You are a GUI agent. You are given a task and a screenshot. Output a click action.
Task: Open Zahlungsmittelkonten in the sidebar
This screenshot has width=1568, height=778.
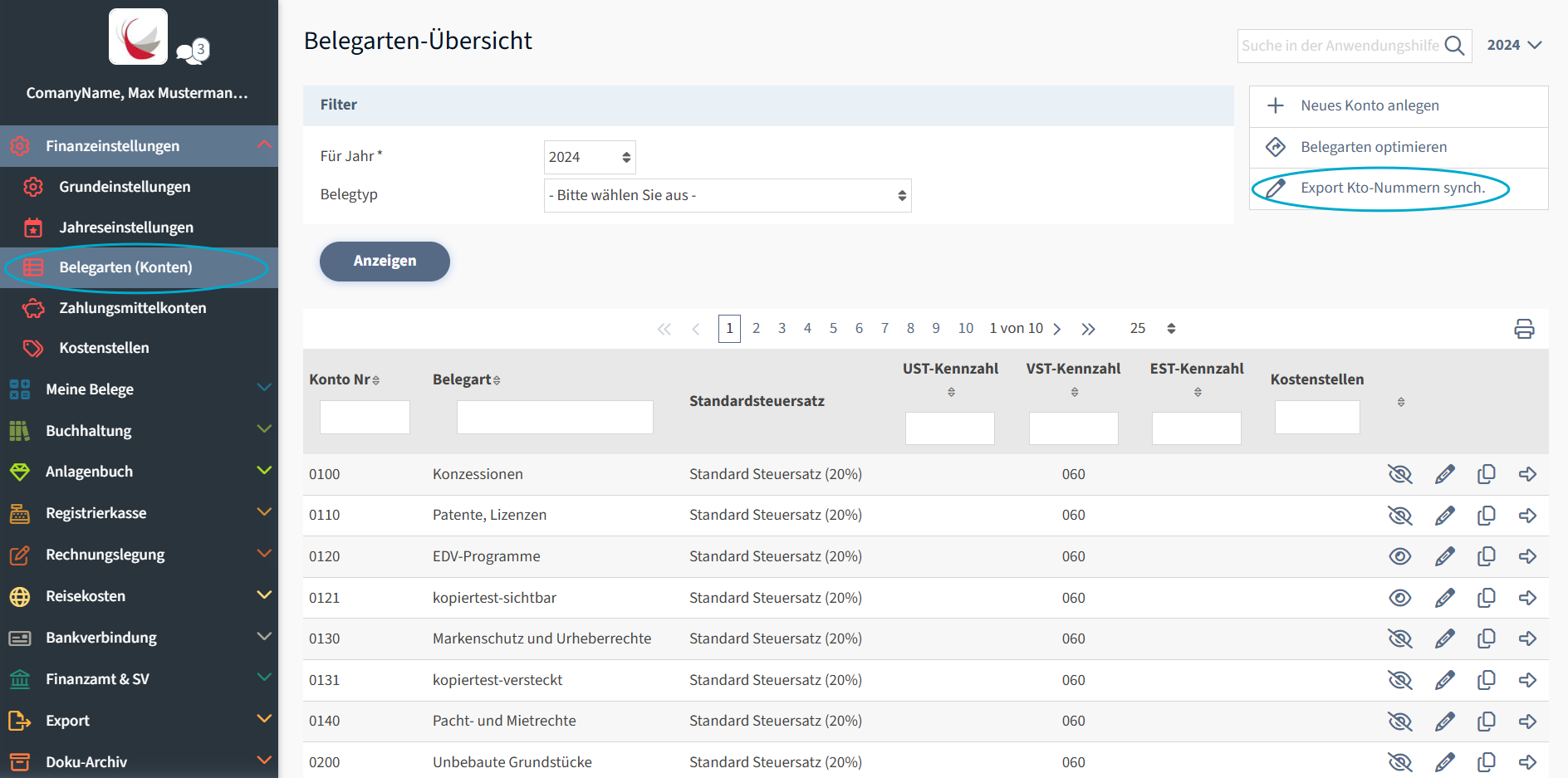click(132, 308)
